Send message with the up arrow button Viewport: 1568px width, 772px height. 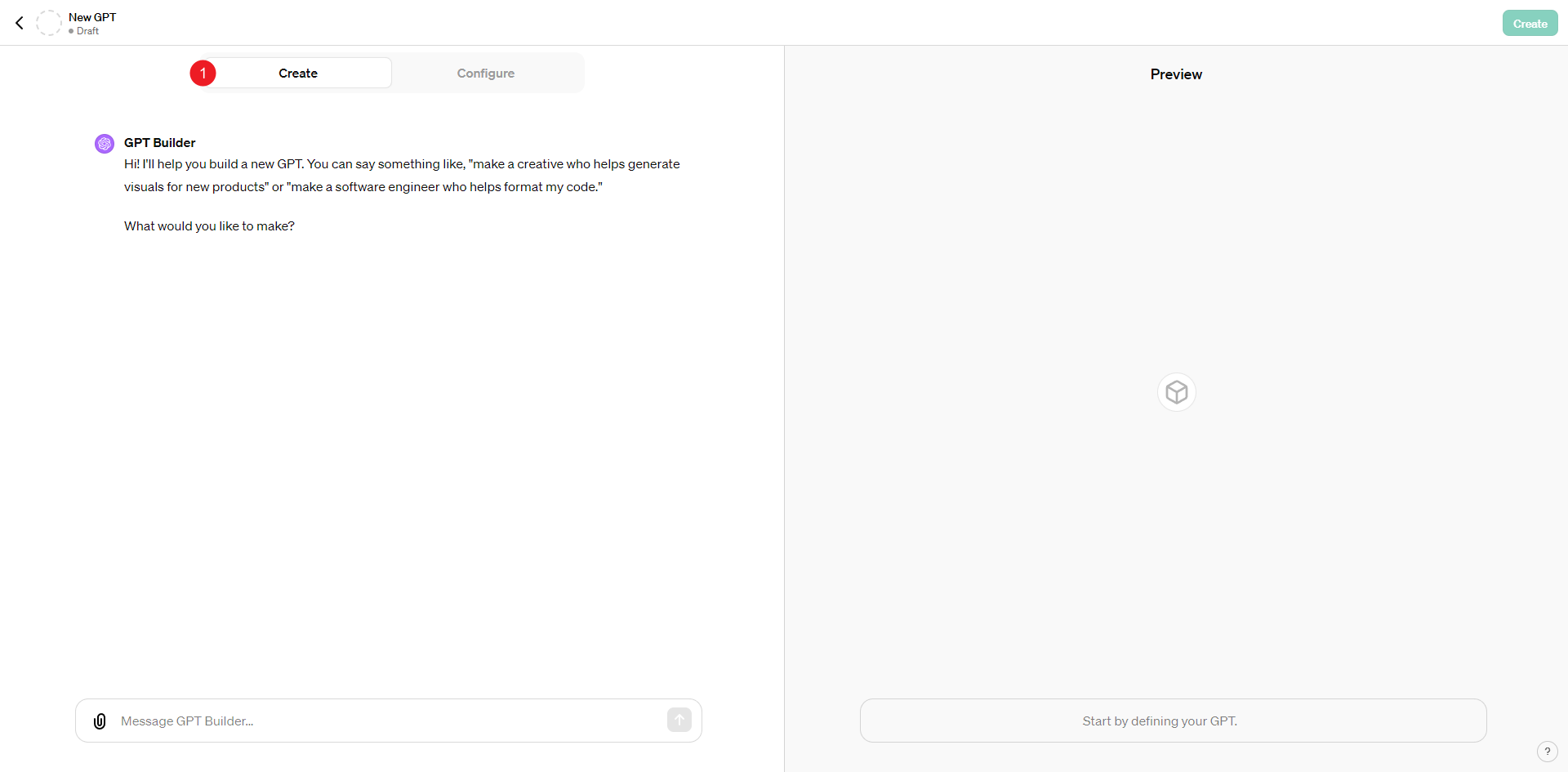pos(679,720)
